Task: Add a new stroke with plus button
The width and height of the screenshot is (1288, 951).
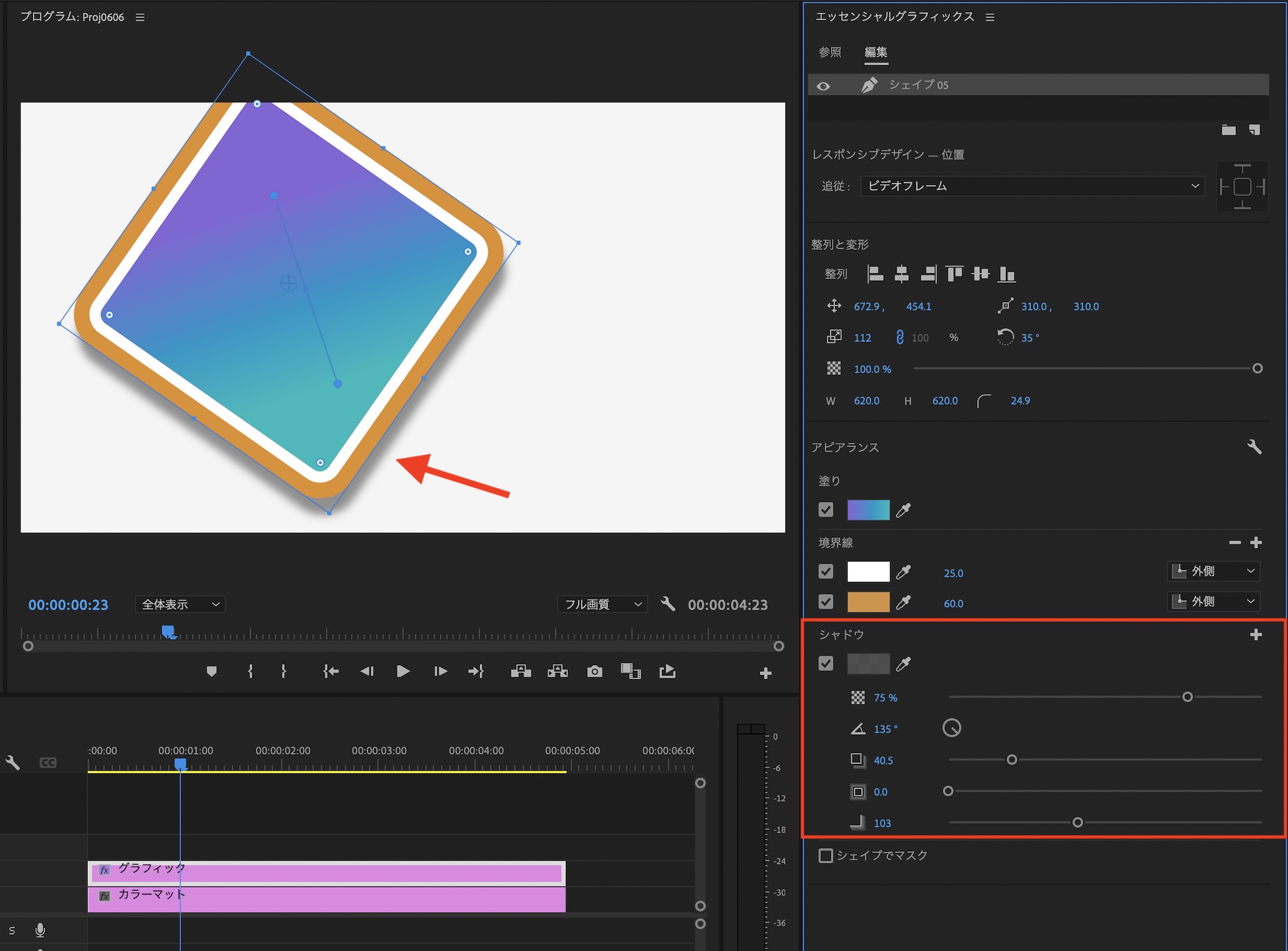Action: click(x=1256, y=543)
